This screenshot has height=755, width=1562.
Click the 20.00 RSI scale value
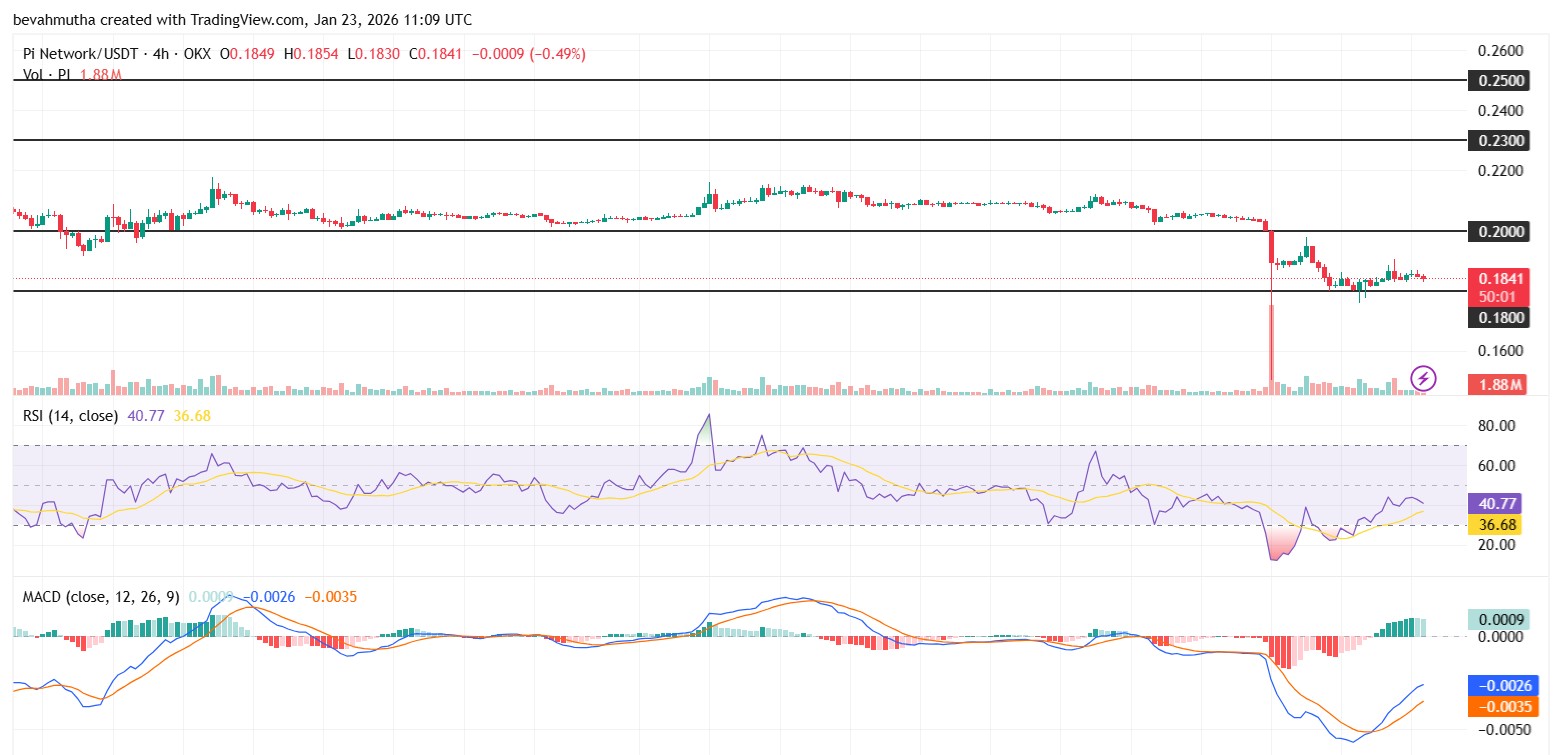click(x=1497, y=545)
